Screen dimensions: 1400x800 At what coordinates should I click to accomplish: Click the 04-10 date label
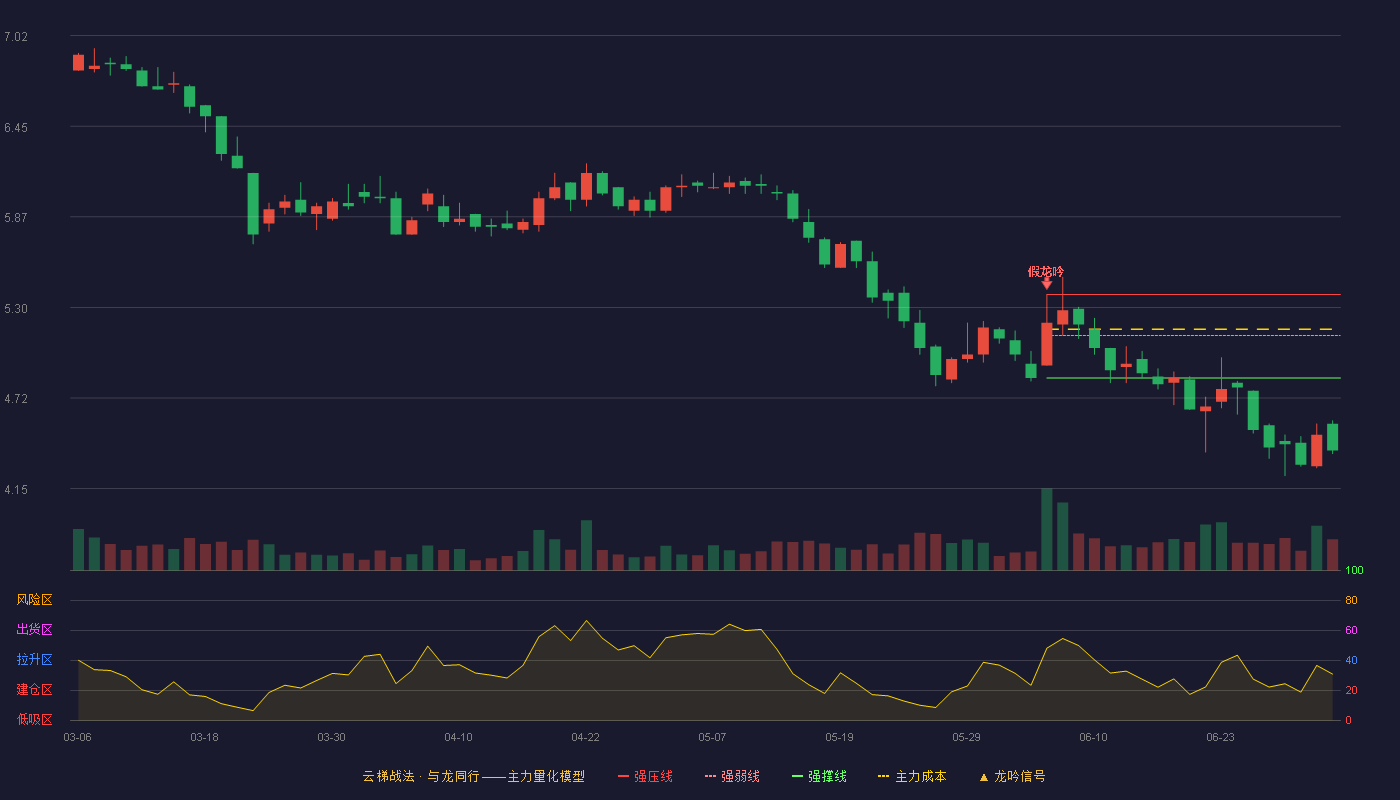point(458,737)
